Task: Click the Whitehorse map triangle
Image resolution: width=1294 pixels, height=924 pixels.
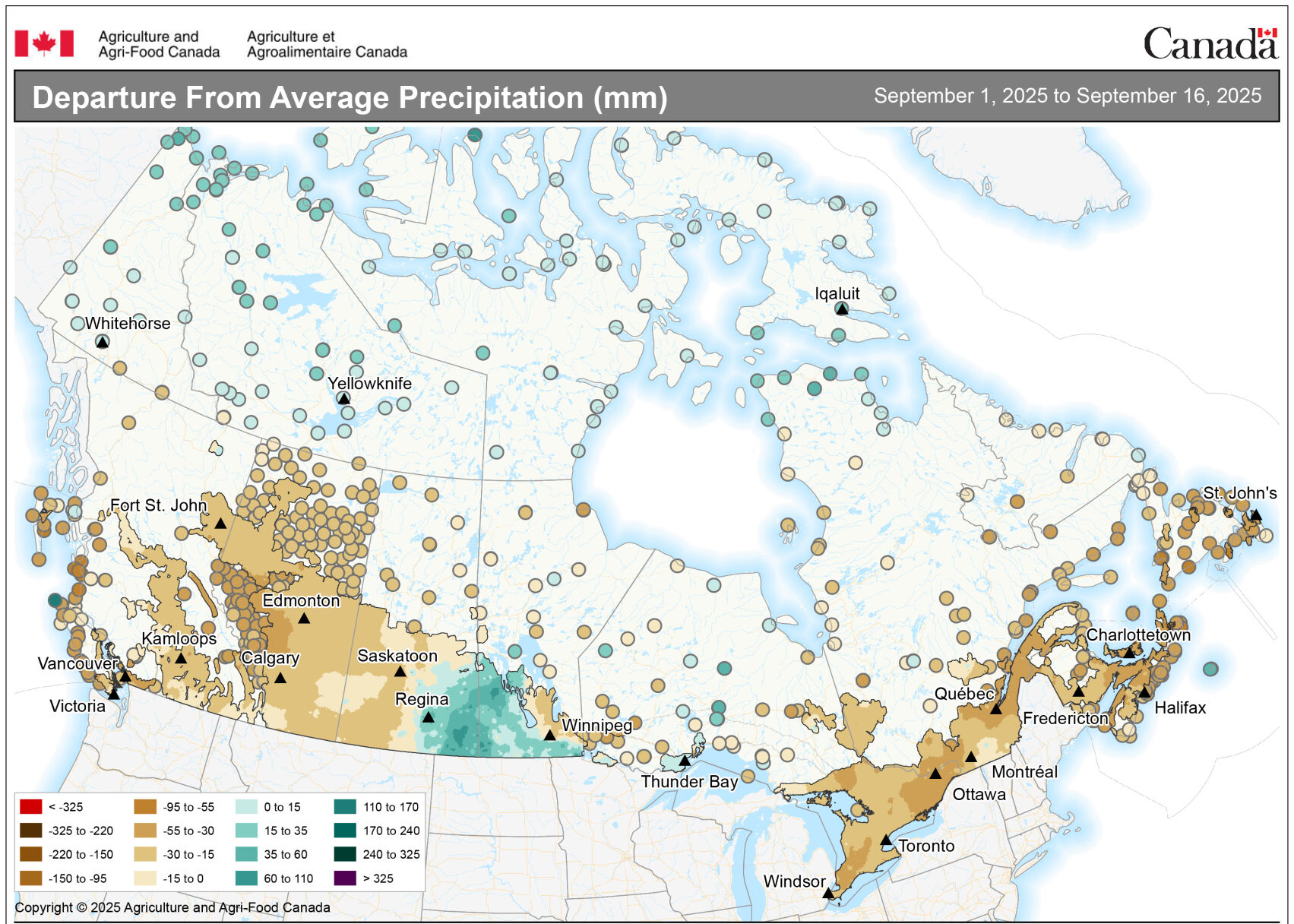Action: 103,342
